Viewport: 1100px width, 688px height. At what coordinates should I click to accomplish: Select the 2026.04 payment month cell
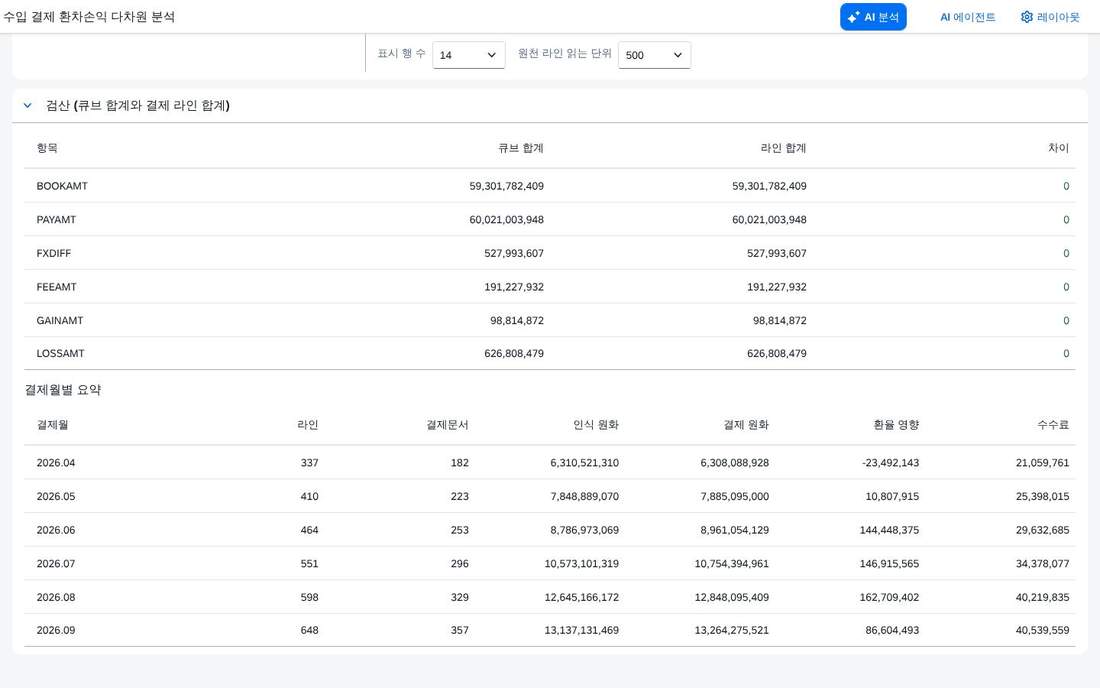[55, 463]
